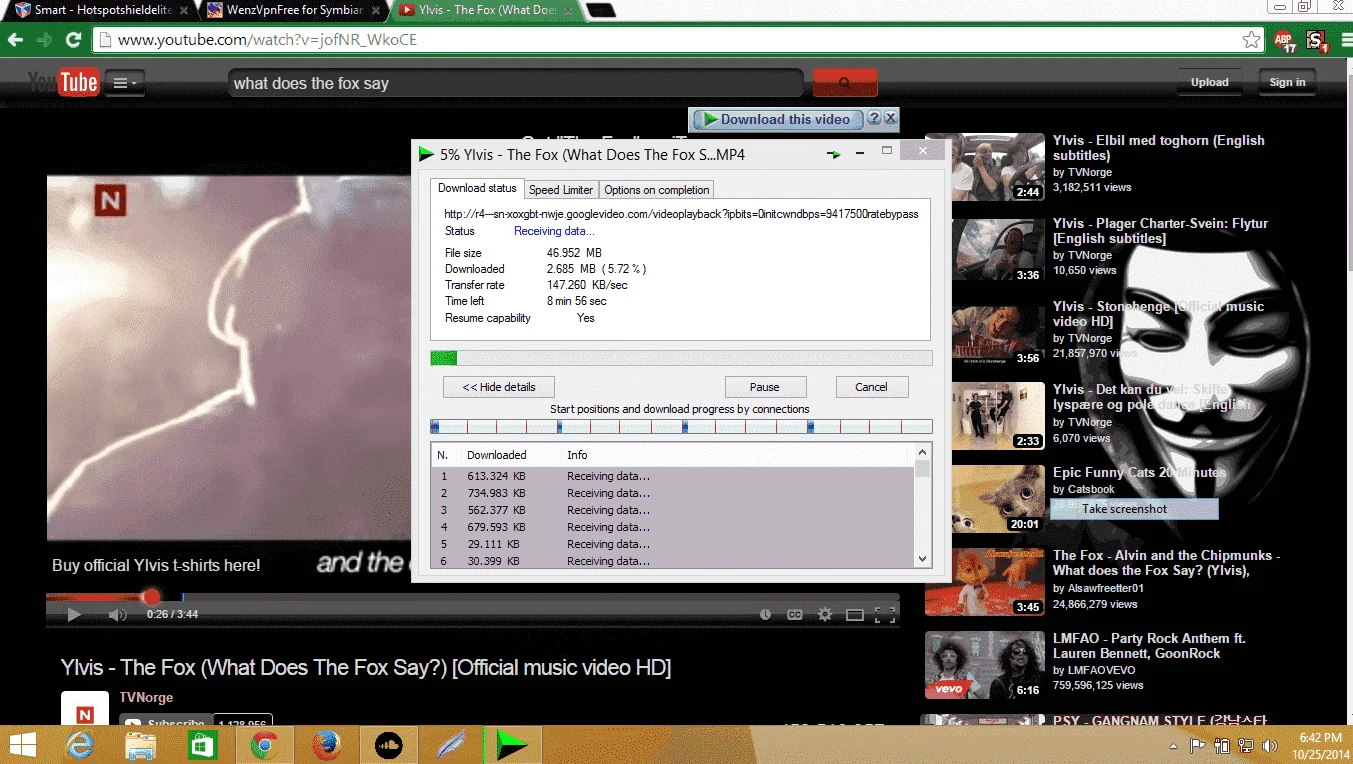Viewport: 1353px width, 764px height.
Task: Click the YouTube logo
Action: tap(63, 82)
